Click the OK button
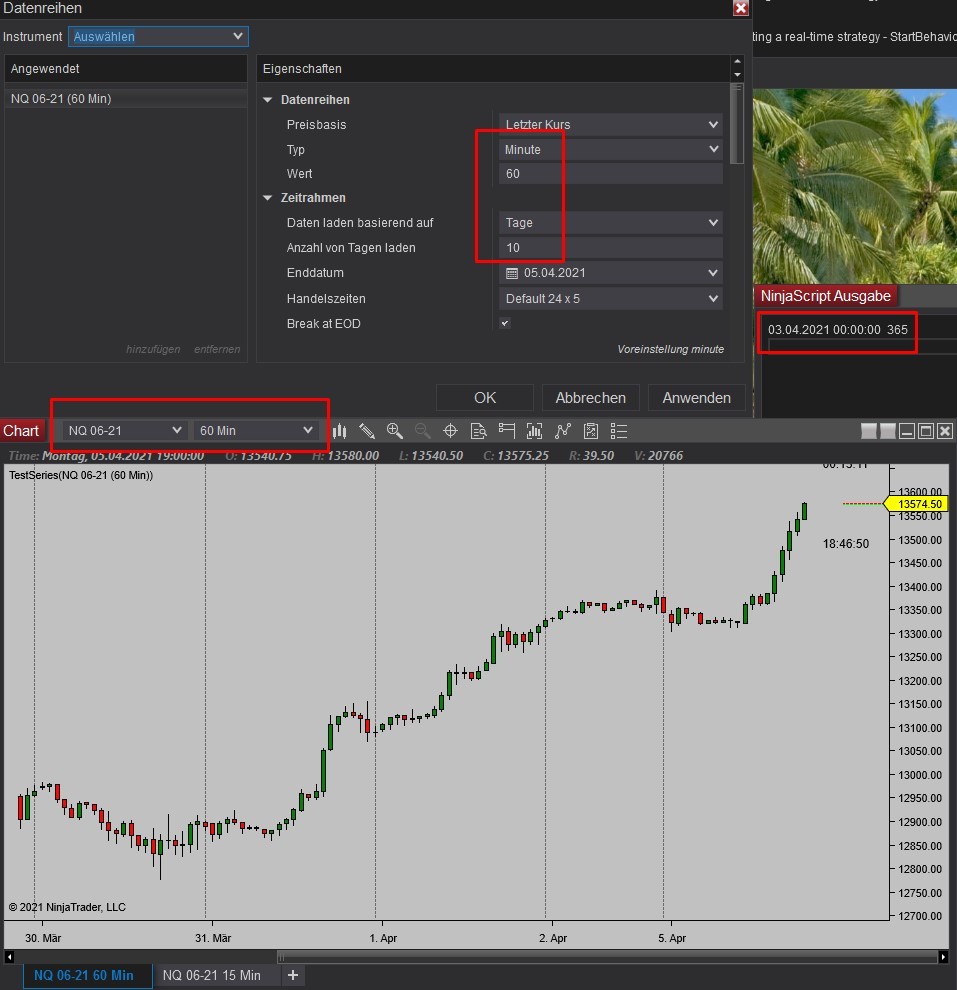This screenshot has width=957, height=990. (485, 398)
